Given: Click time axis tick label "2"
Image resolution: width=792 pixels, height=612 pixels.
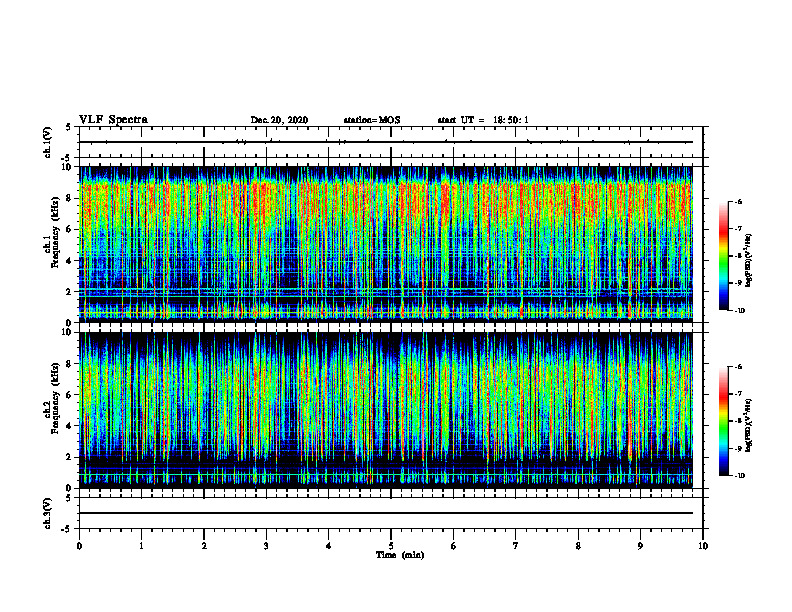Looking at the screenshot, I should [204, 546].
